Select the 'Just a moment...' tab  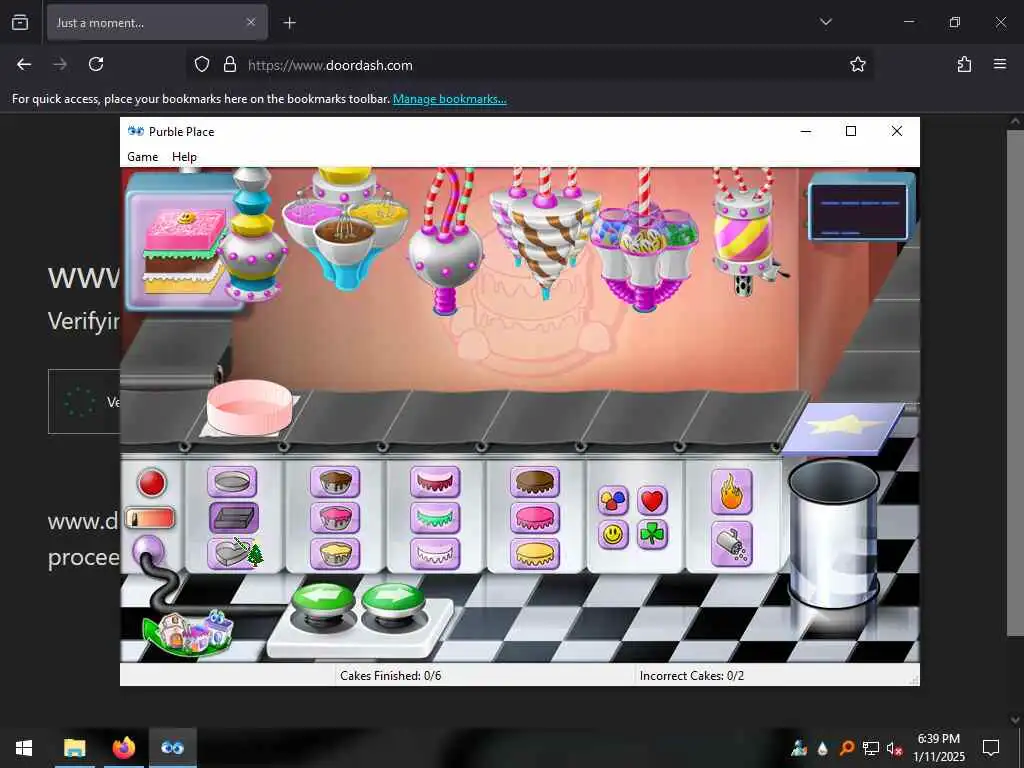(x=157, y=23)
